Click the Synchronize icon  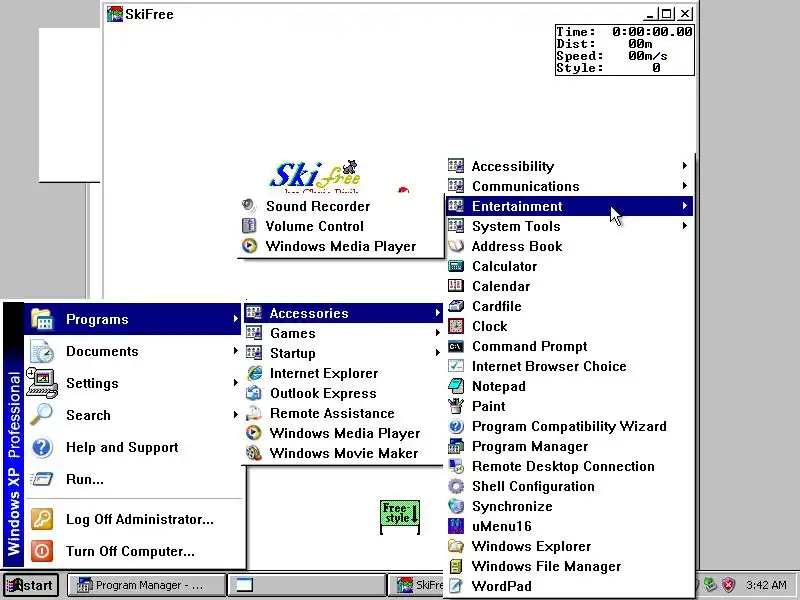pyautogui.click(x=456, y=506)
